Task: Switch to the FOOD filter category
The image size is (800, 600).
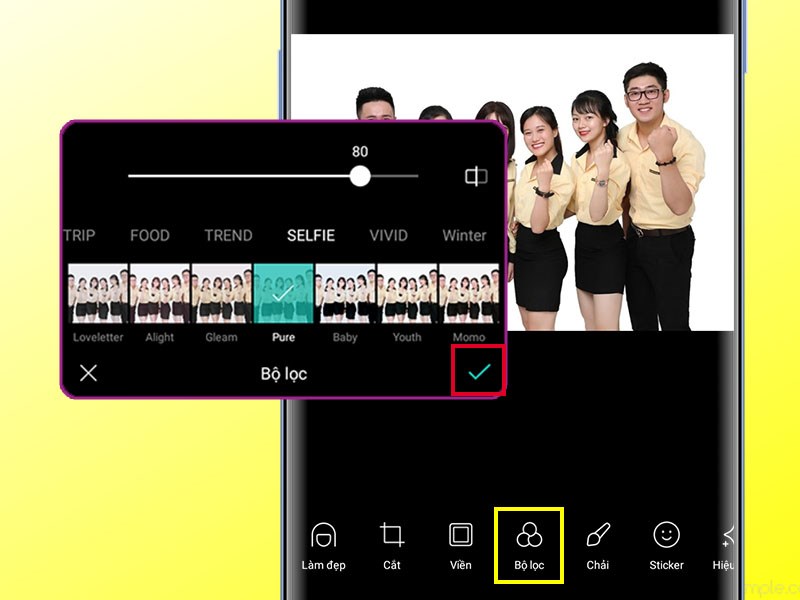Action: pyautogui.click(x=149, y=235)
